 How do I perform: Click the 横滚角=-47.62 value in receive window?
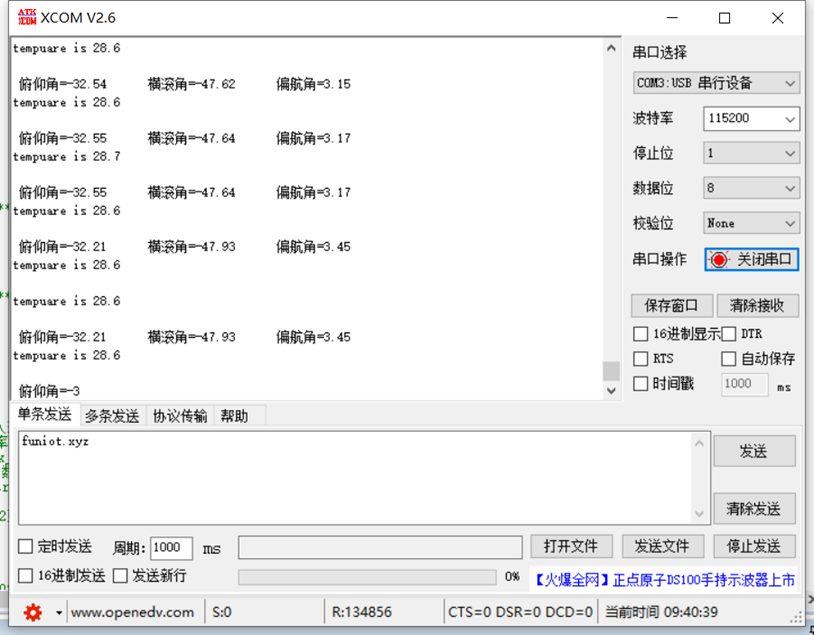tap(192, 84)
